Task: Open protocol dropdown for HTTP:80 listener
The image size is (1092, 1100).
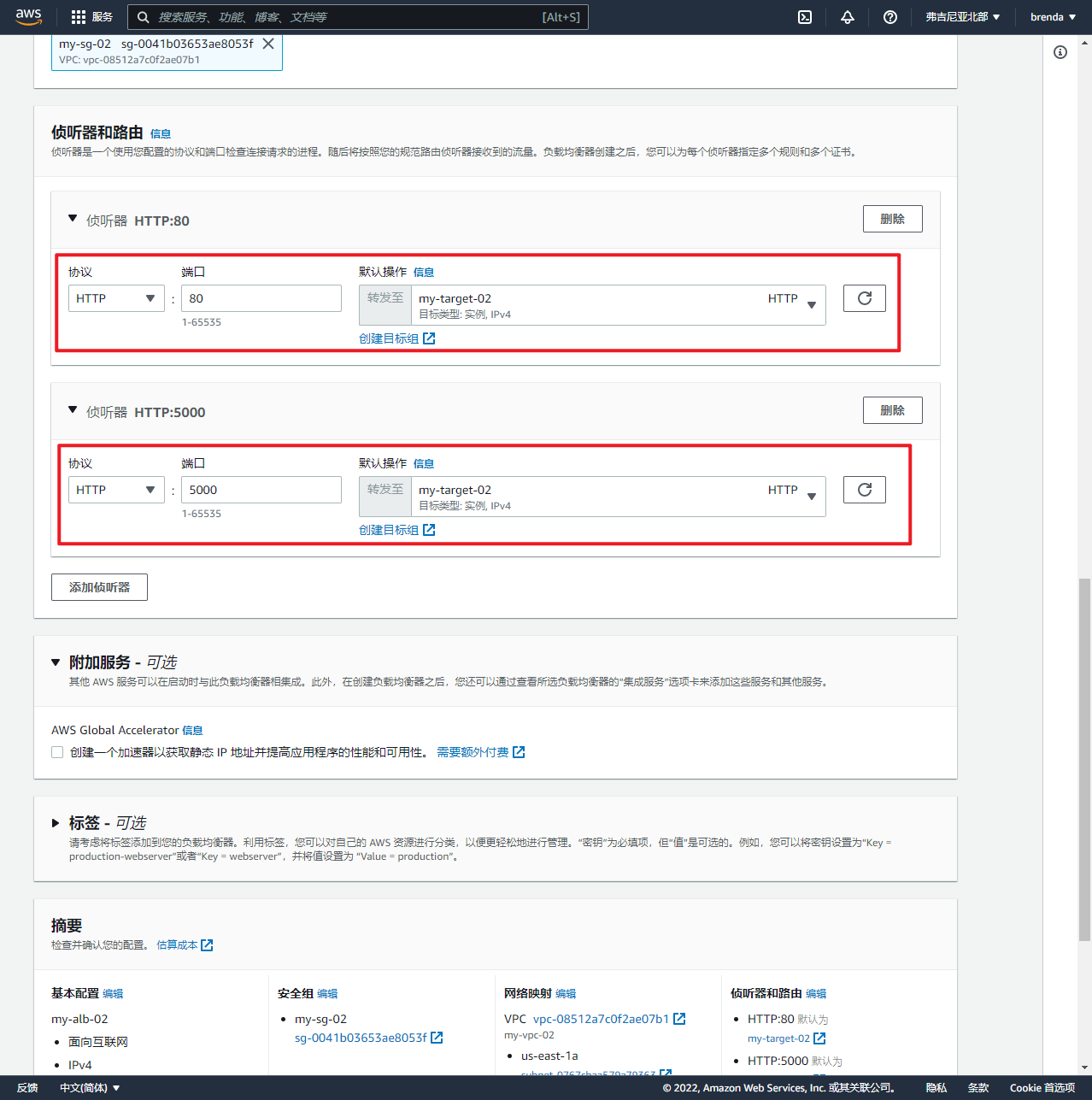Action: tap(116, 298)
